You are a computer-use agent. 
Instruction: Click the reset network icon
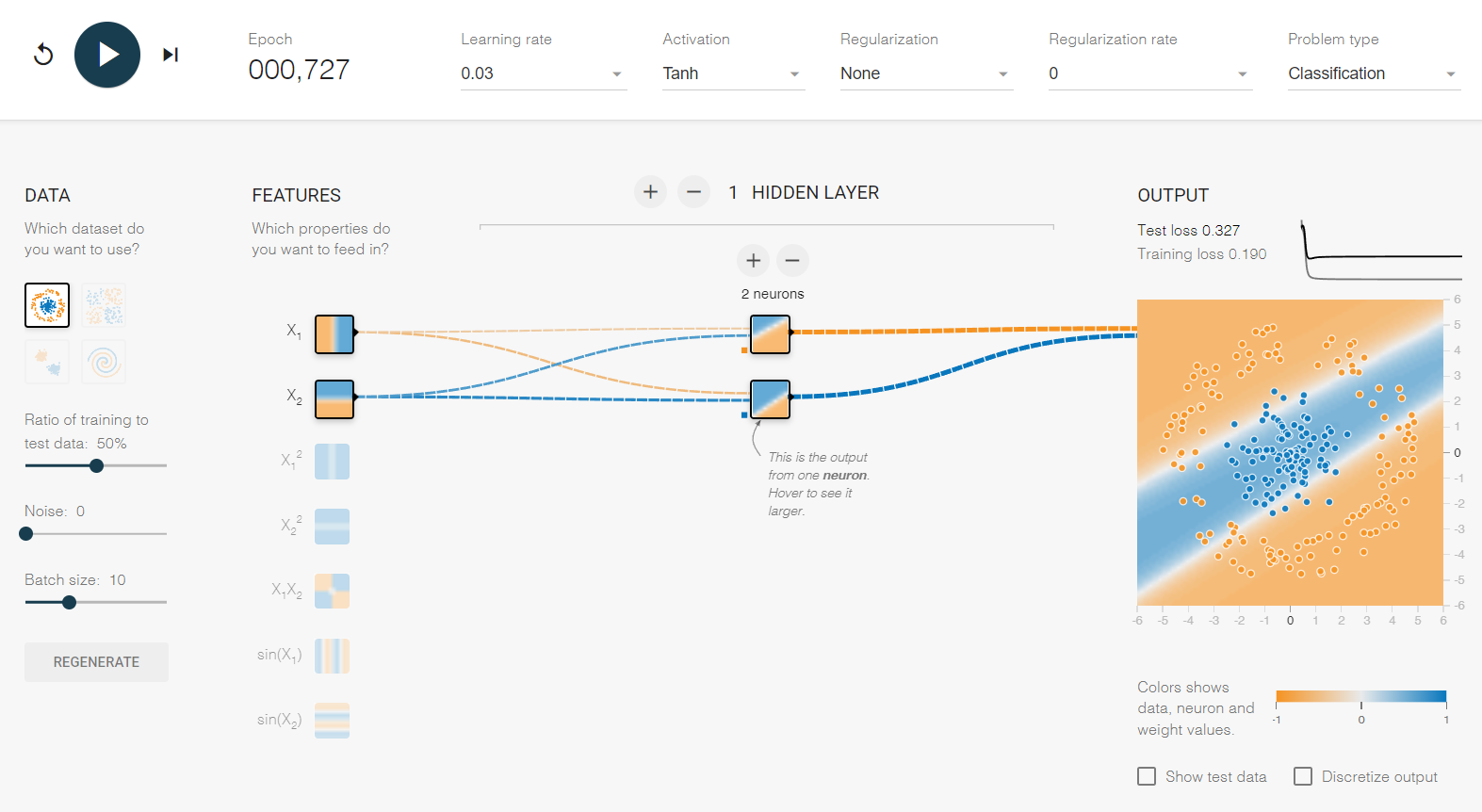coord(43,55)
